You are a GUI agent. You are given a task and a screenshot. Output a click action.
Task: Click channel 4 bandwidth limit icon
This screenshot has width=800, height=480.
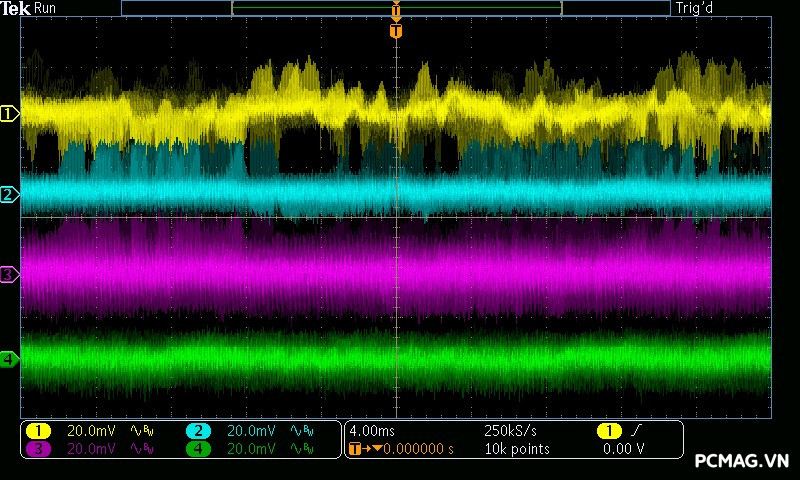pyautogui.click(x=301, y=449)
